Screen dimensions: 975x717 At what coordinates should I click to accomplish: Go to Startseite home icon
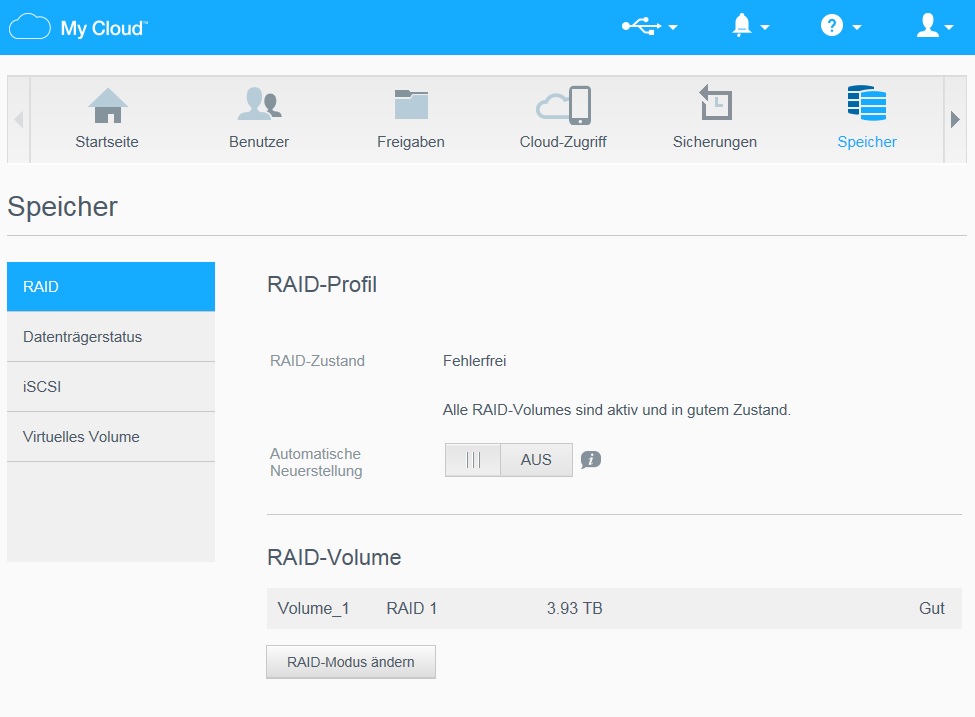(x=108, y=105)
